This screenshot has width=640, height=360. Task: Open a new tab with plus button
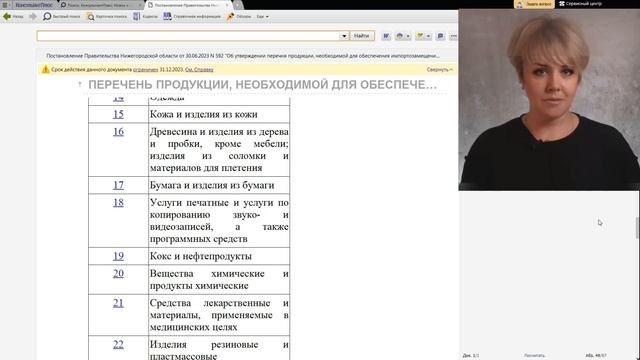[x=238, y=5]
